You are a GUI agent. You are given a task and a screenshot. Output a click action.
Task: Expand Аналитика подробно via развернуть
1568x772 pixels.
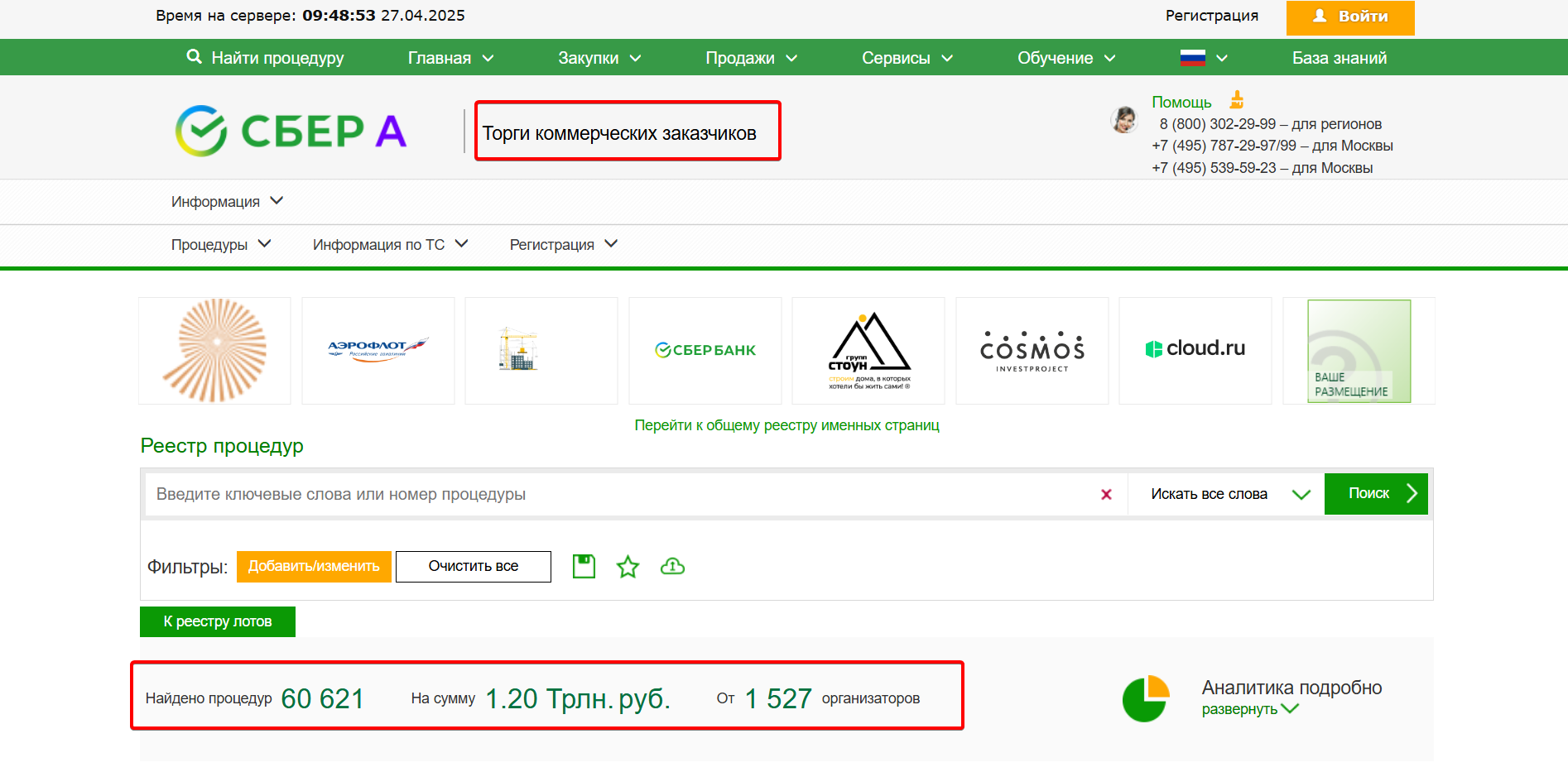1250,709
